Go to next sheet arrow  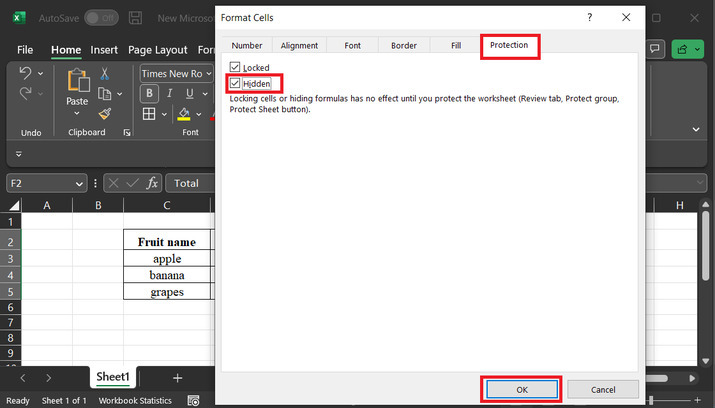point(48,378)
